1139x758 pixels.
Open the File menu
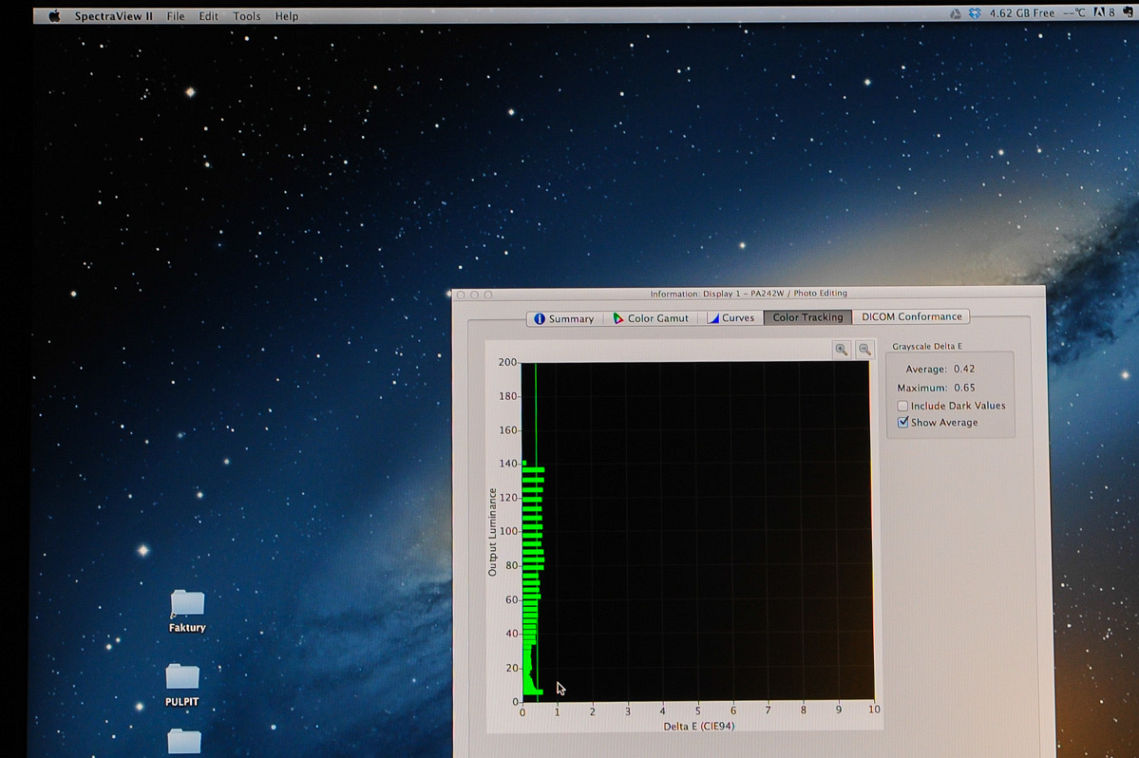[176, 16]
